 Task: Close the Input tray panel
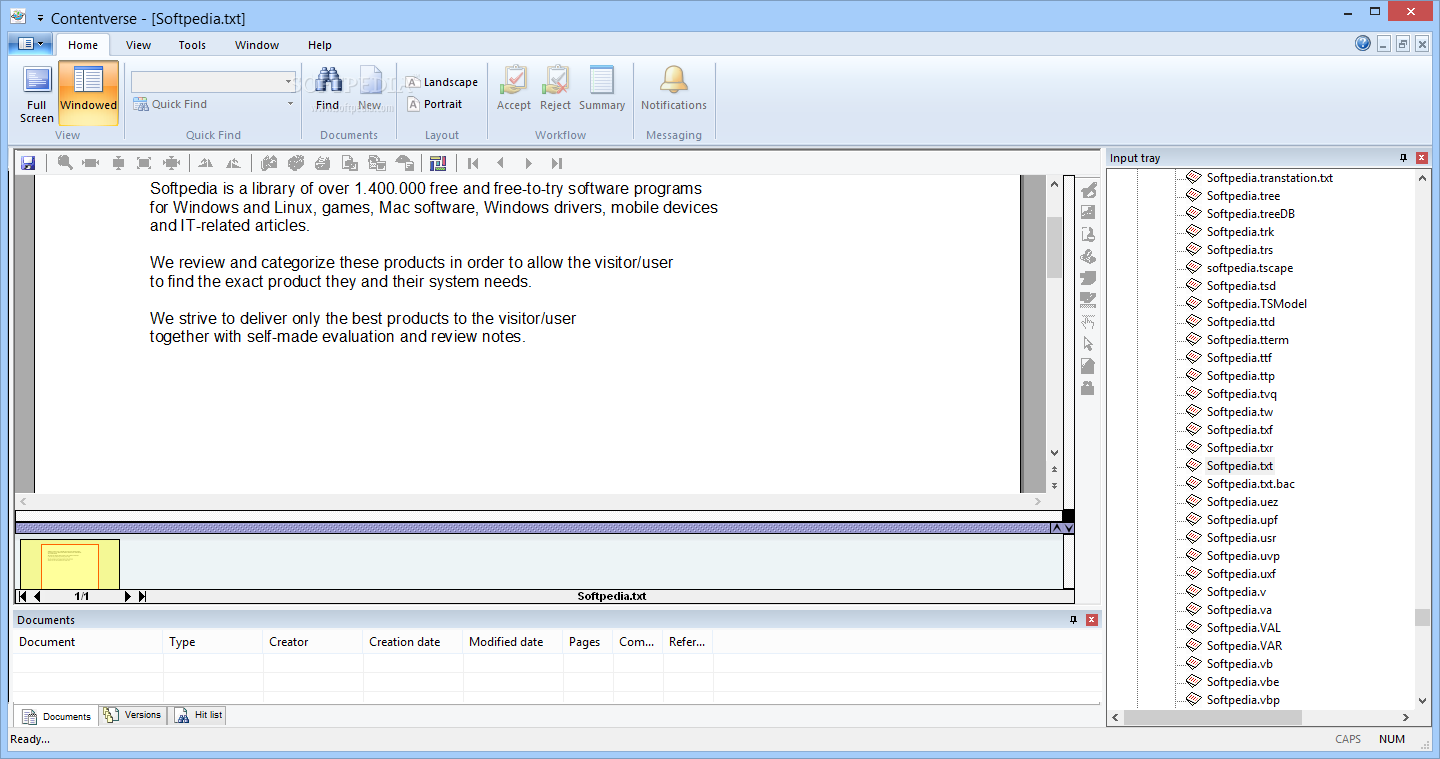tap(1422, 158)
